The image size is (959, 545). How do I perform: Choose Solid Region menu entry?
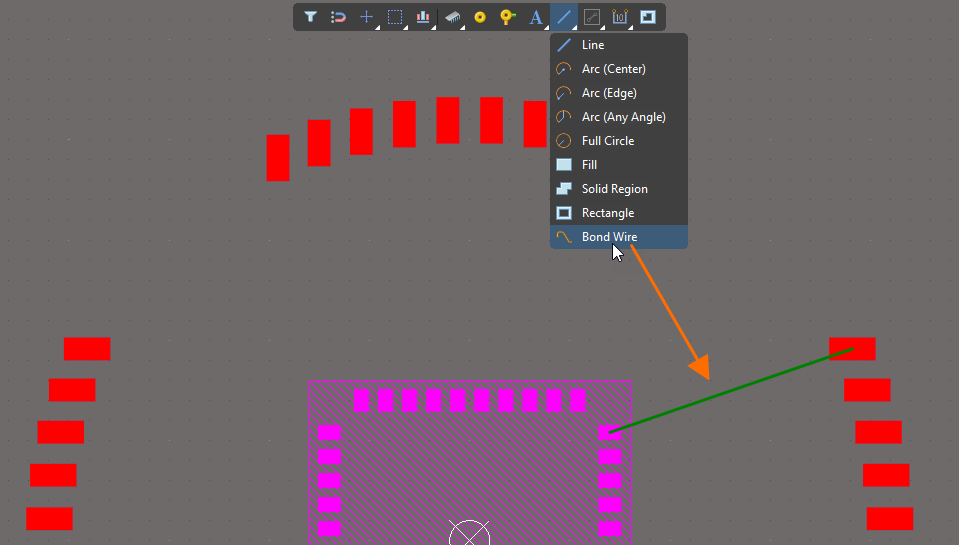coord(619,189)
